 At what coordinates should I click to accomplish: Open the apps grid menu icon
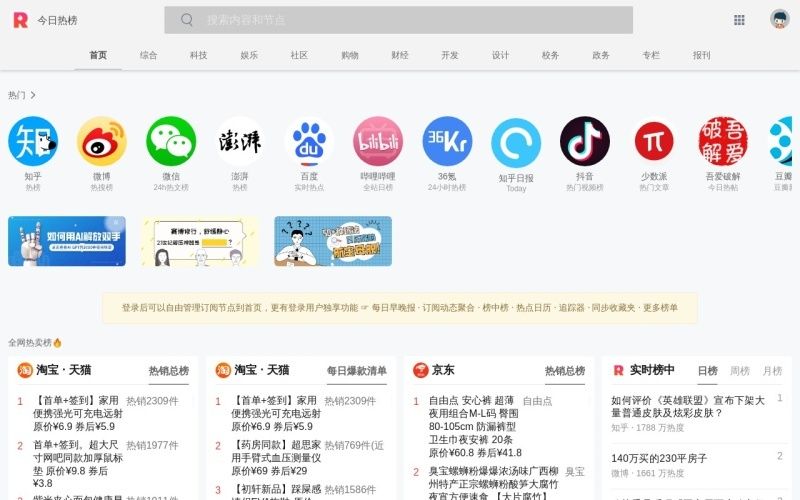point(739,20)
